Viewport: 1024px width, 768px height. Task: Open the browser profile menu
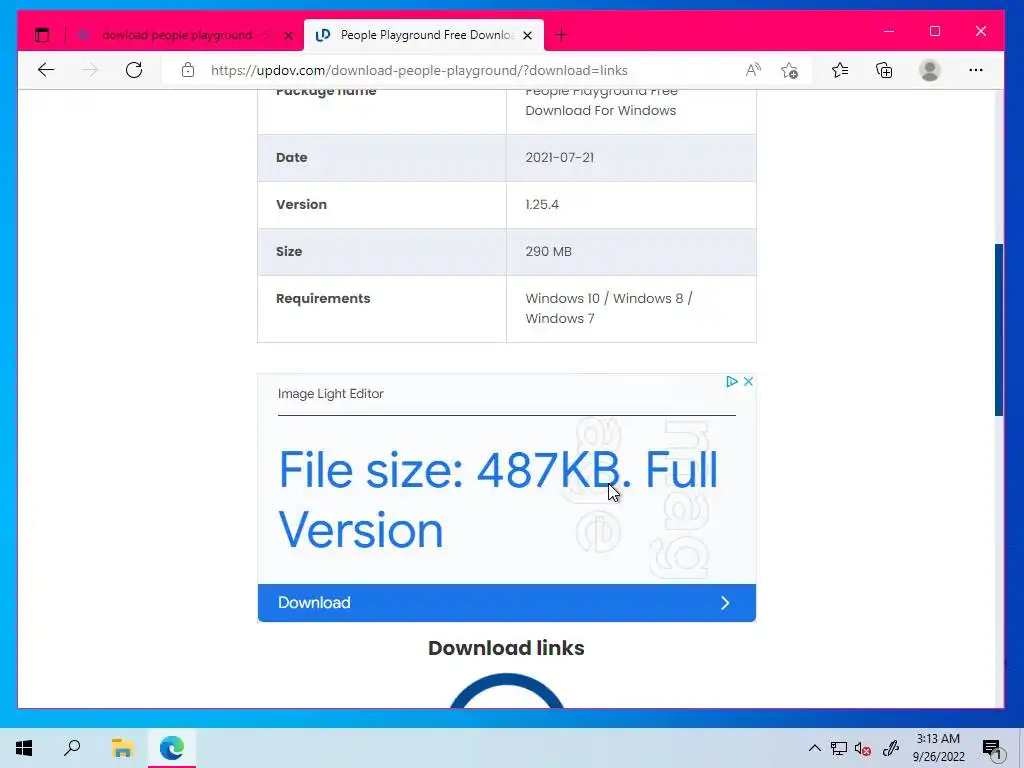coord(929,70)
